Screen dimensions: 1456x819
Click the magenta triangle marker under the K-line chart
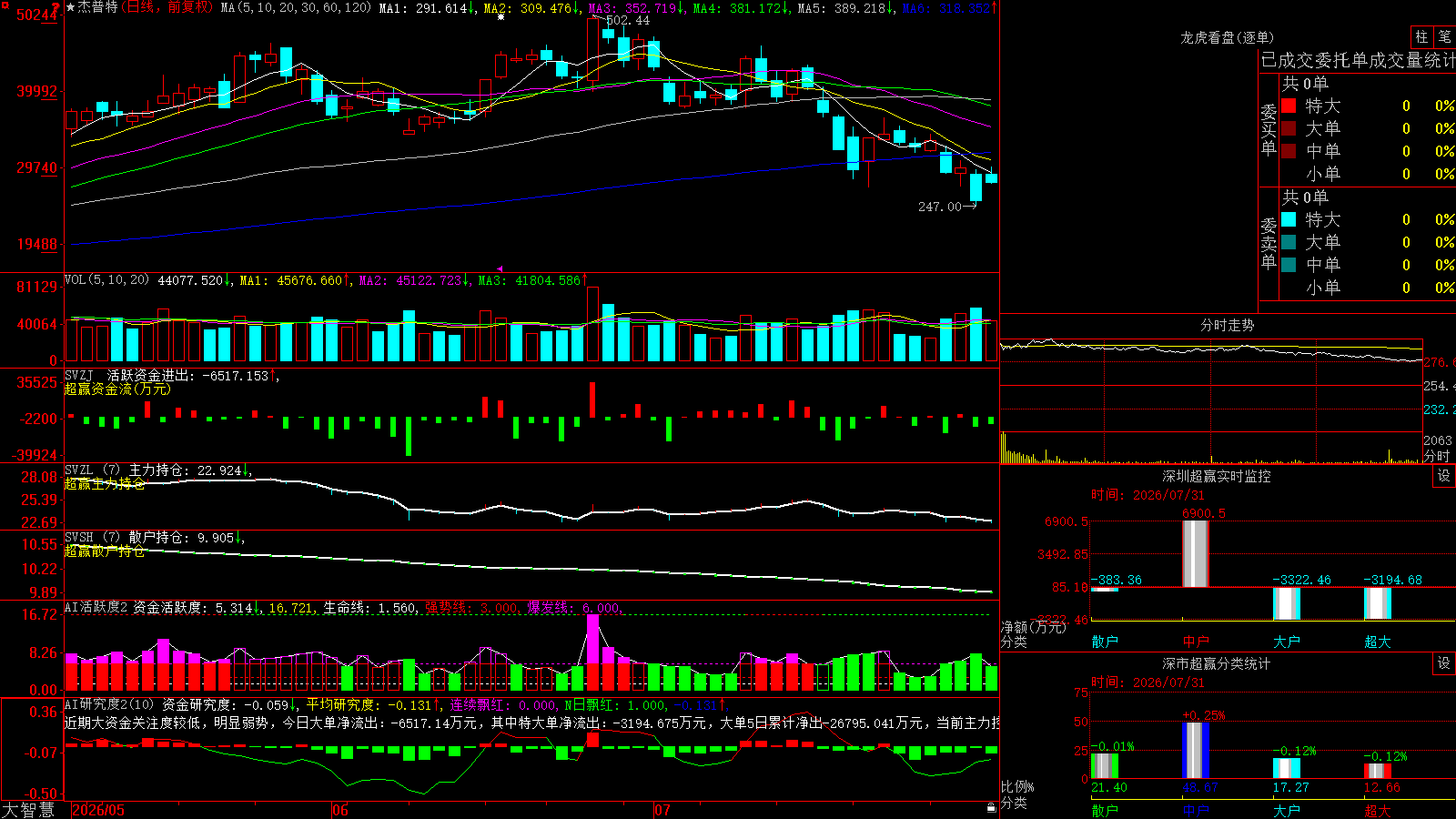point(500,268)
